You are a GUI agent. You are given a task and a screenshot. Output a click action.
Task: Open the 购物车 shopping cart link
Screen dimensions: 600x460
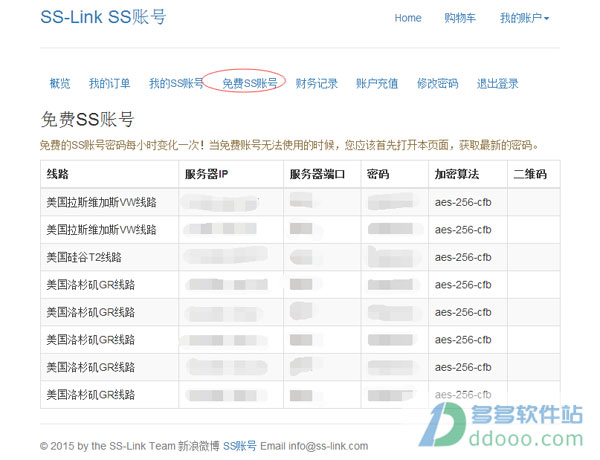pyautogui.click(x=460, y=18)
